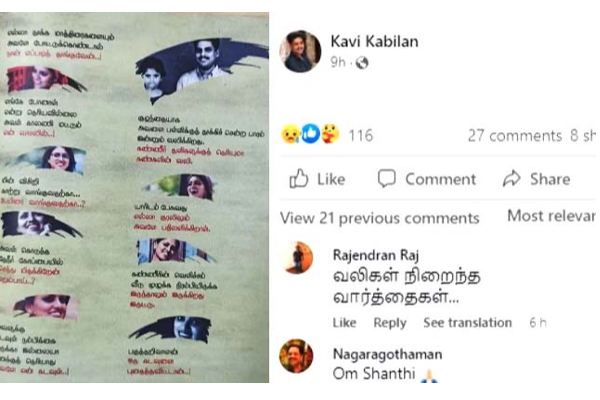Open Kavi Kabilan's profile picture
The image size is (600, 400).
(x=301, y=51)
